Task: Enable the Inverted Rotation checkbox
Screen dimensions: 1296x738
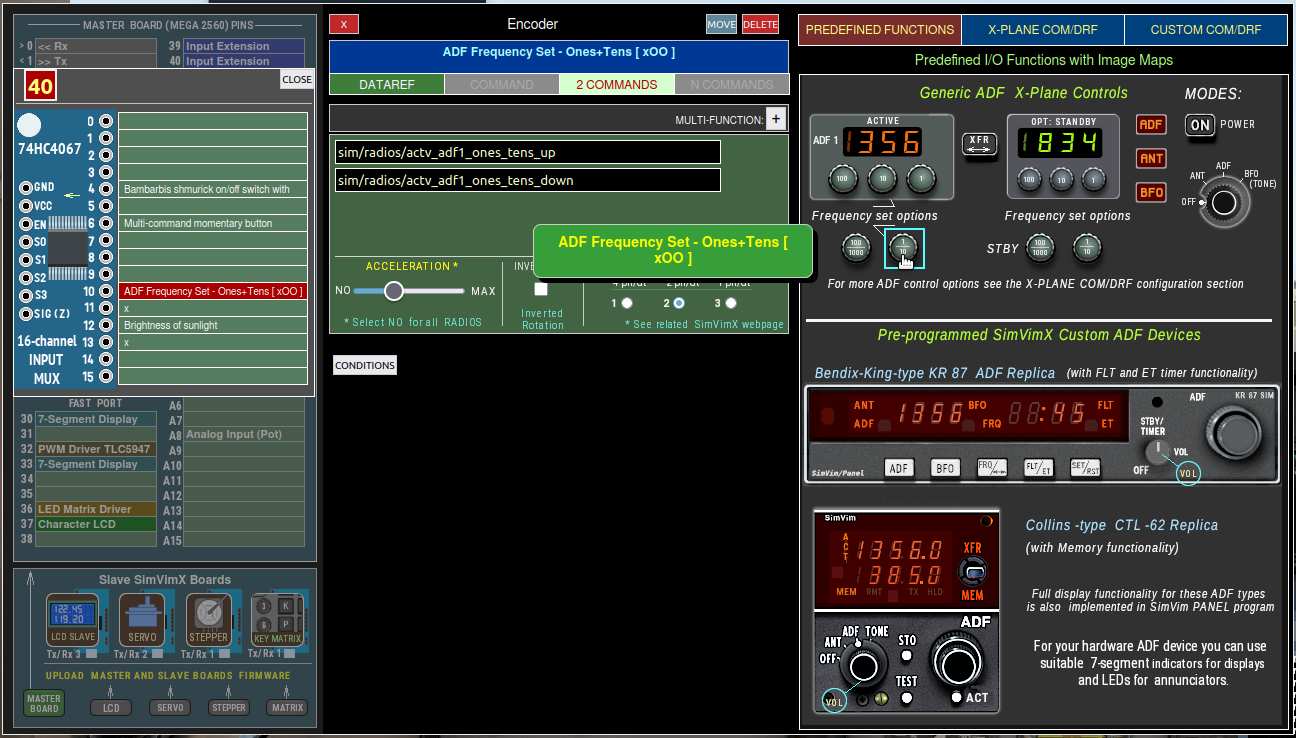Action: (x=541, y=289)
